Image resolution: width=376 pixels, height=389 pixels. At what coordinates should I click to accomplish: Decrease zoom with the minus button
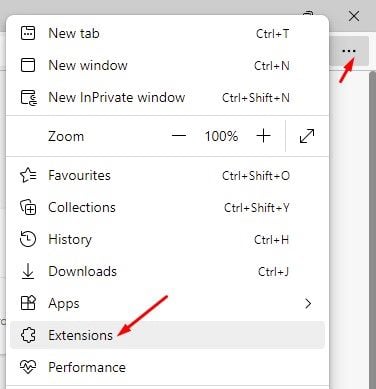tap(179, 136)
